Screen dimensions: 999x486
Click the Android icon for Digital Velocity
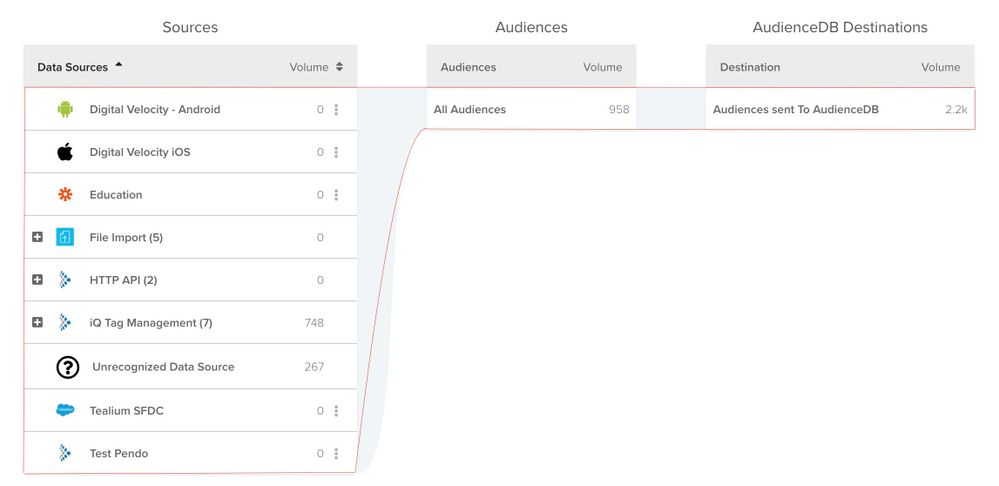[66, 110]
